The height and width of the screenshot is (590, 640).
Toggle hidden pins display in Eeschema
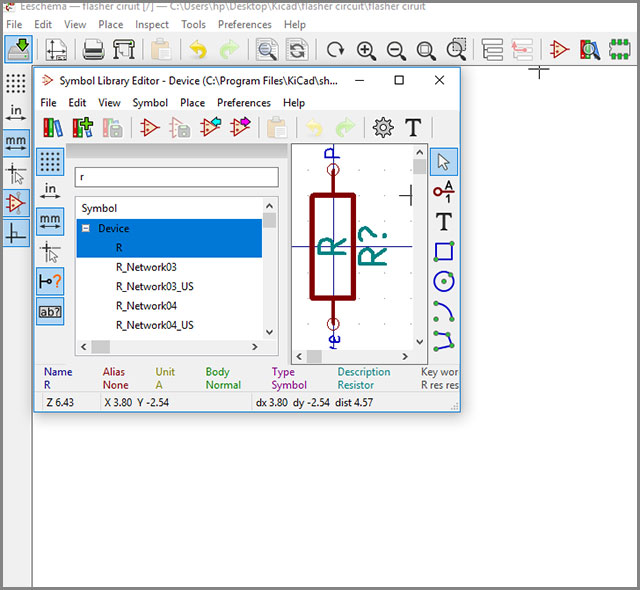(x=16, y=203)
